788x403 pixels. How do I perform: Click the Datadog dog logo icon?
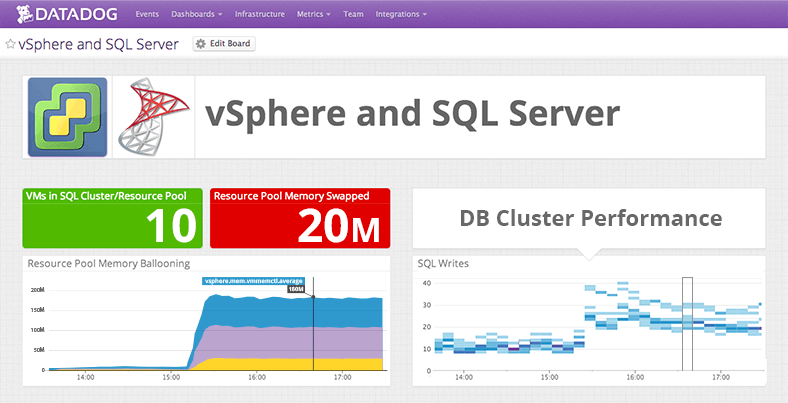(24, 14)
